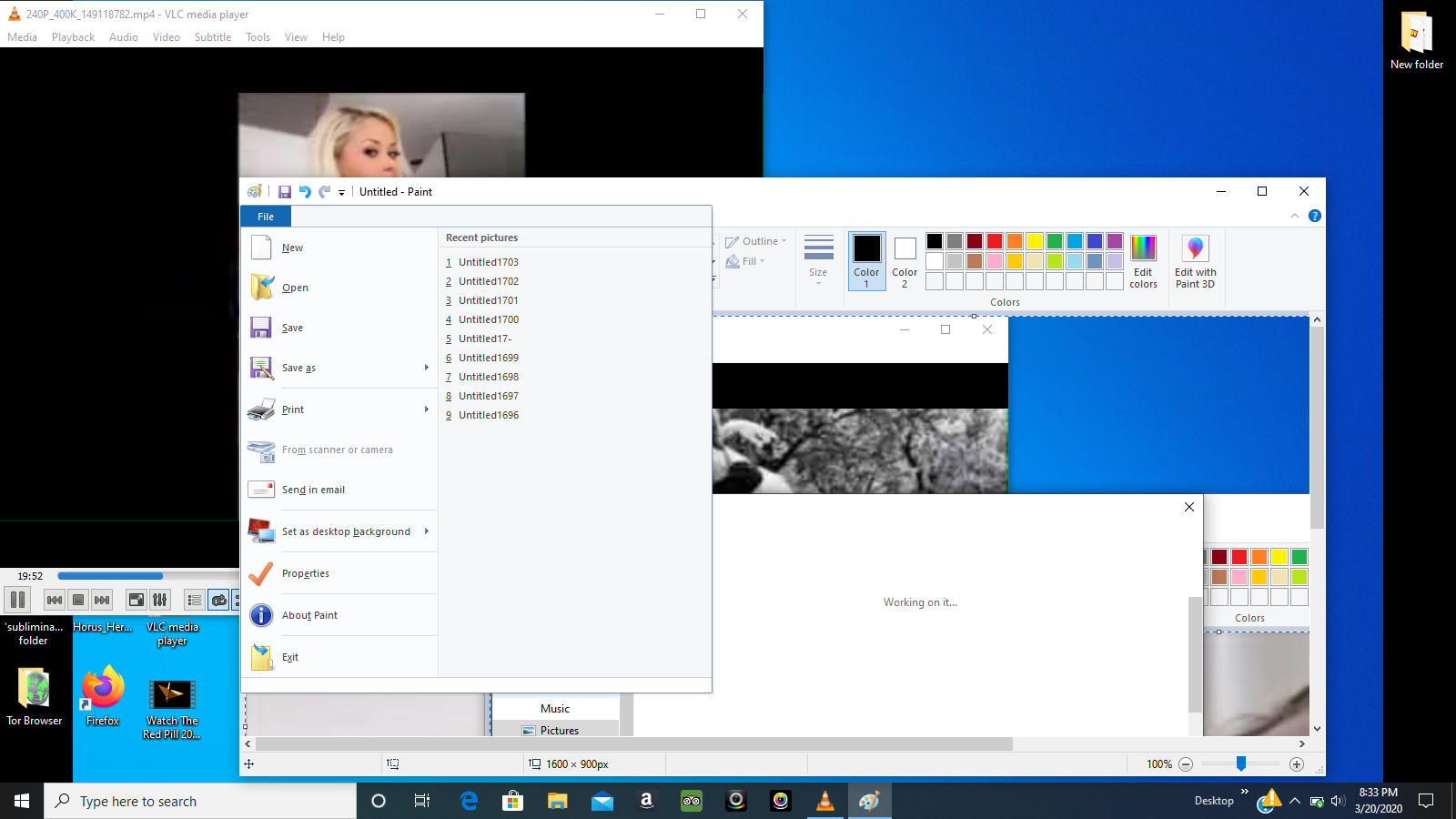Open the VLC Tools menu
Image resolution: width=1456 pixels, height=819 pixels.
tap(258, 37)
